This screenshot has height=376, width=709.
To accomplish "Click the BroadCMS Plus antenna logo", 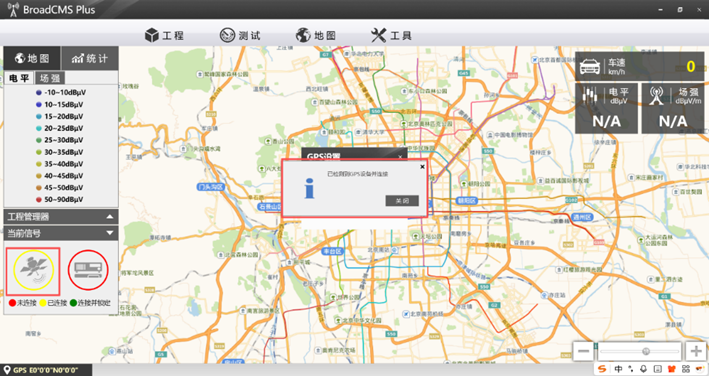I will (x=14, y=9).
